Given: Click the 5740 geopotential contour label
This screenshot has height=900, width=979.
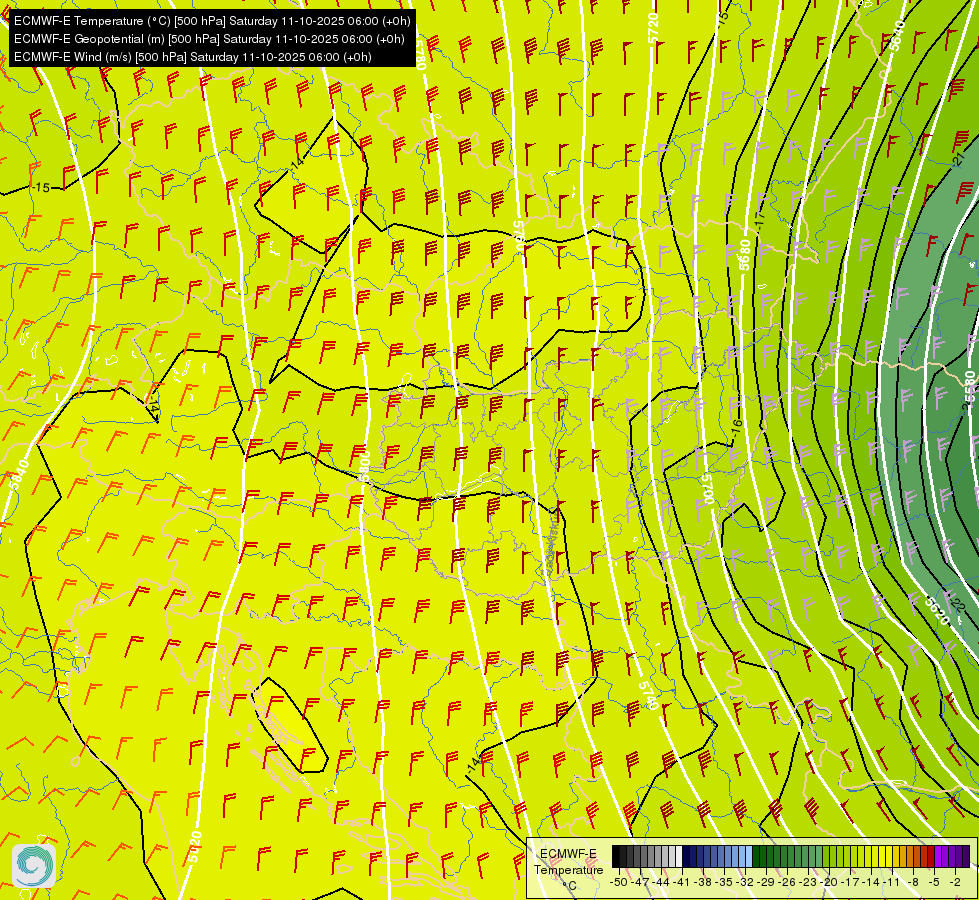Looking at the screenshot, I should click(x=649, y=695).
